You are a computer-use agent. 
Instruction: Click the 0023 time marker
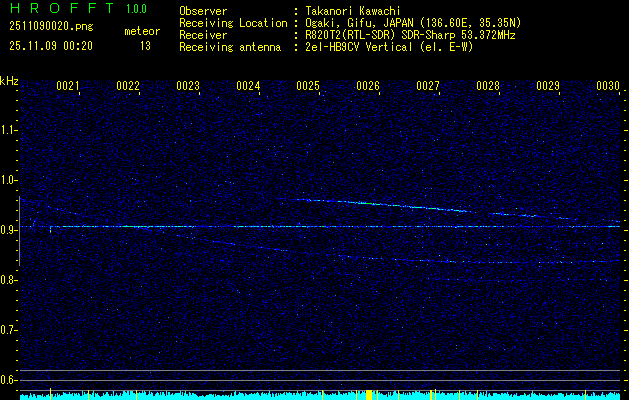(188, 86)
